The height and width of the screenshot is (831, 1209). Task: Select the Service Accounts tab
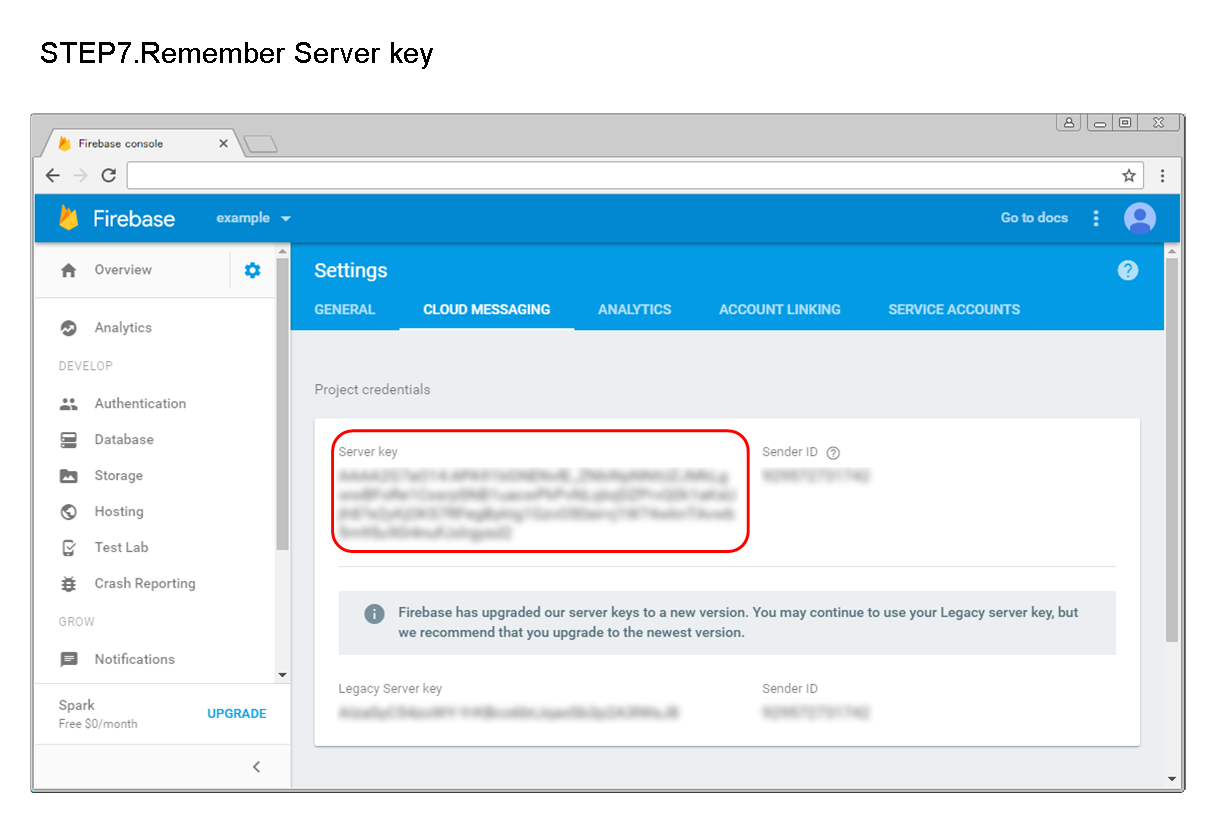click(953, 310)
